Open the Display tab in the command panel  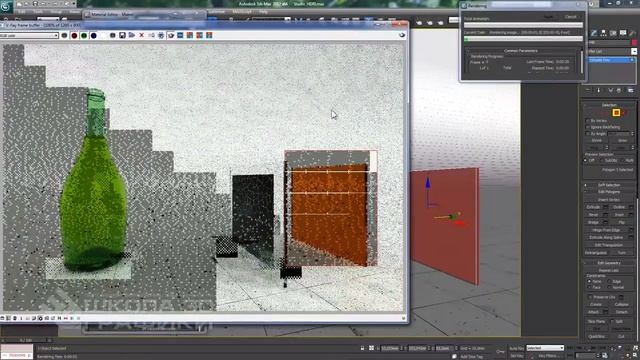[x=623, y=33]
